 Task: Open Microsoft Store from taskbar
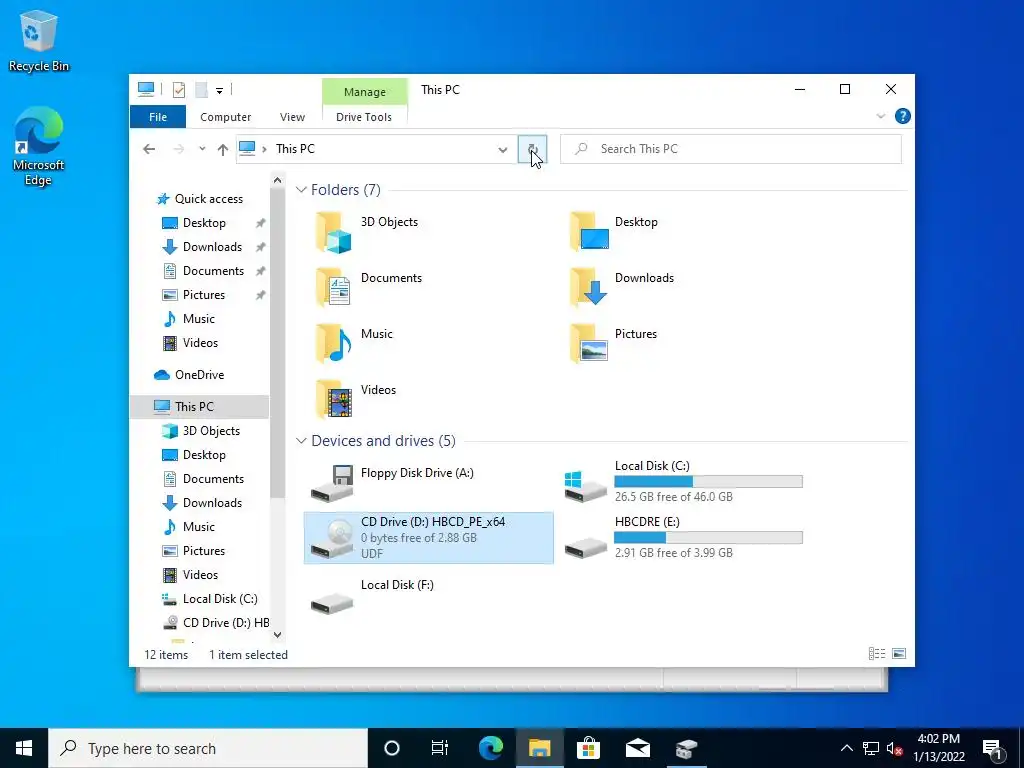(x=588, y=748)
